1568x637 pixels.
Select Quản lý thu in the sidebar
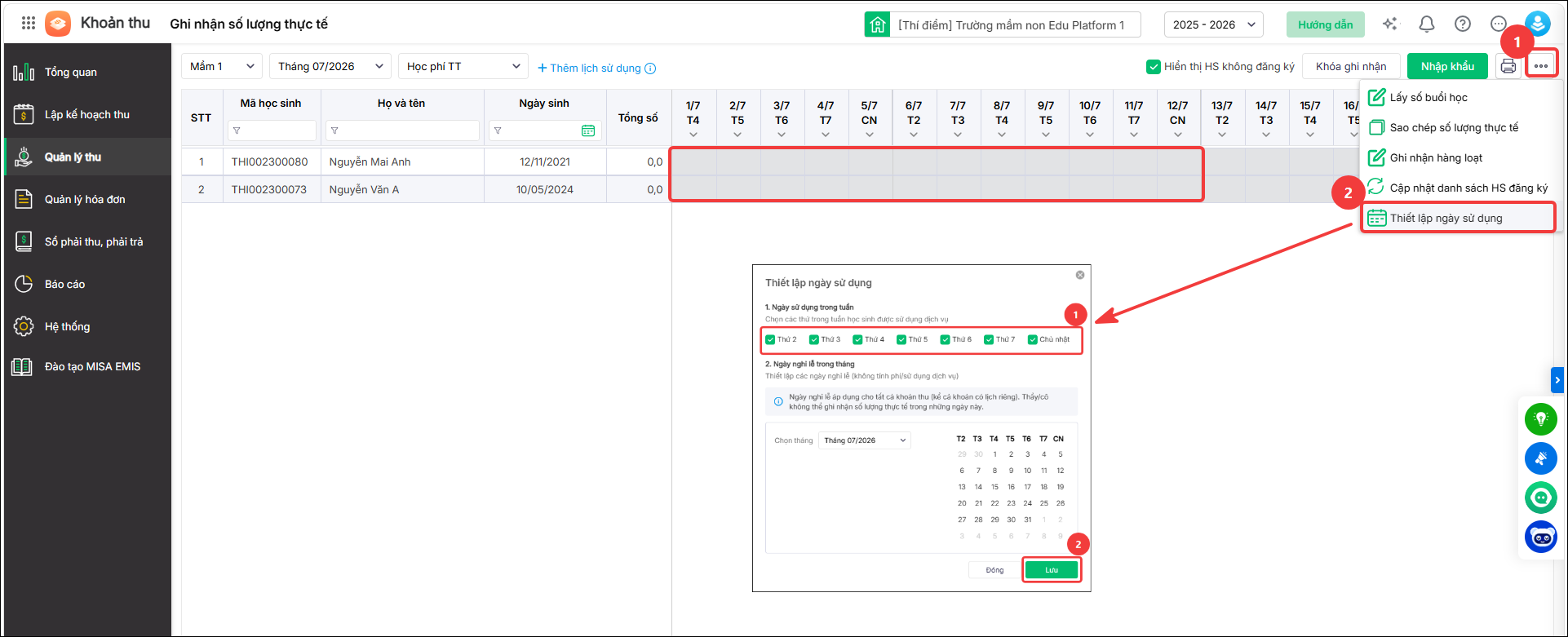[87, 157]
